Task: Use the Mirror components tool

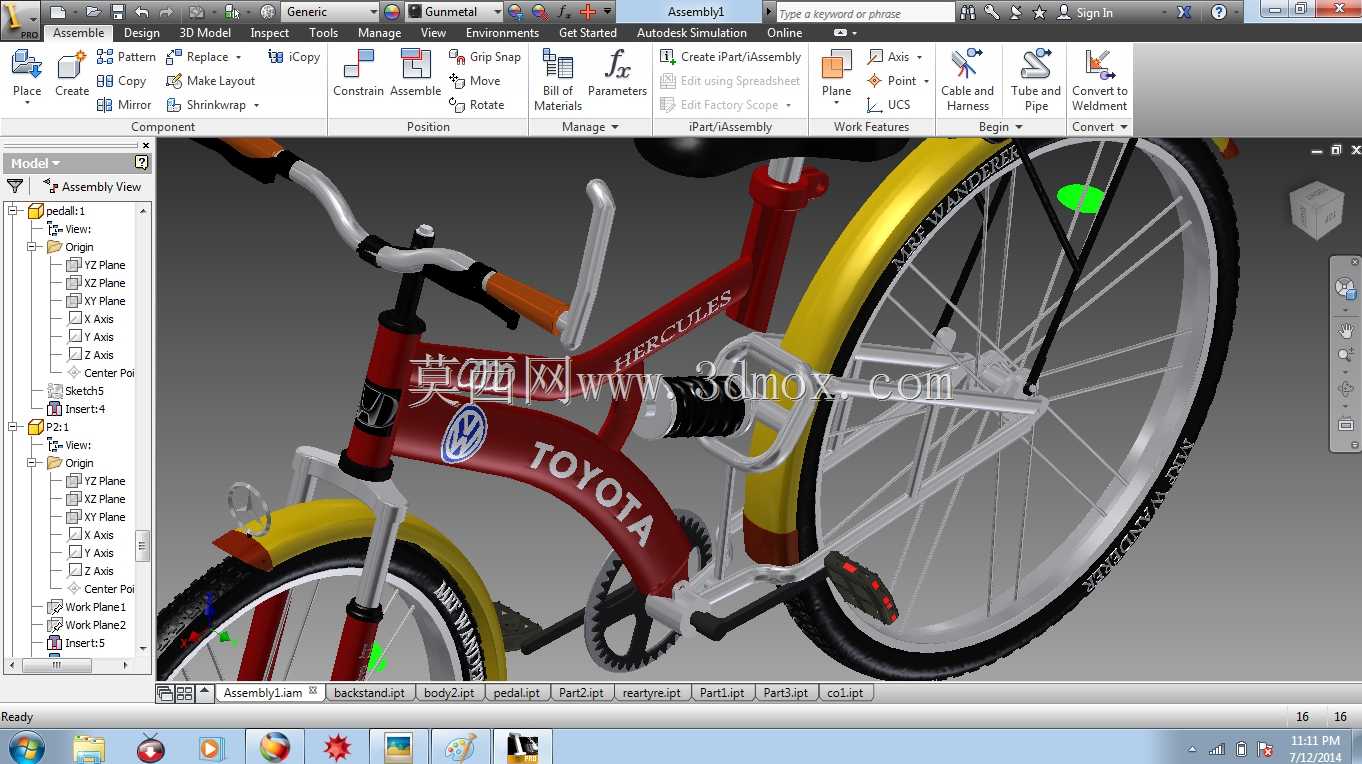Action: pyautogui.click(x=124, y=105)
